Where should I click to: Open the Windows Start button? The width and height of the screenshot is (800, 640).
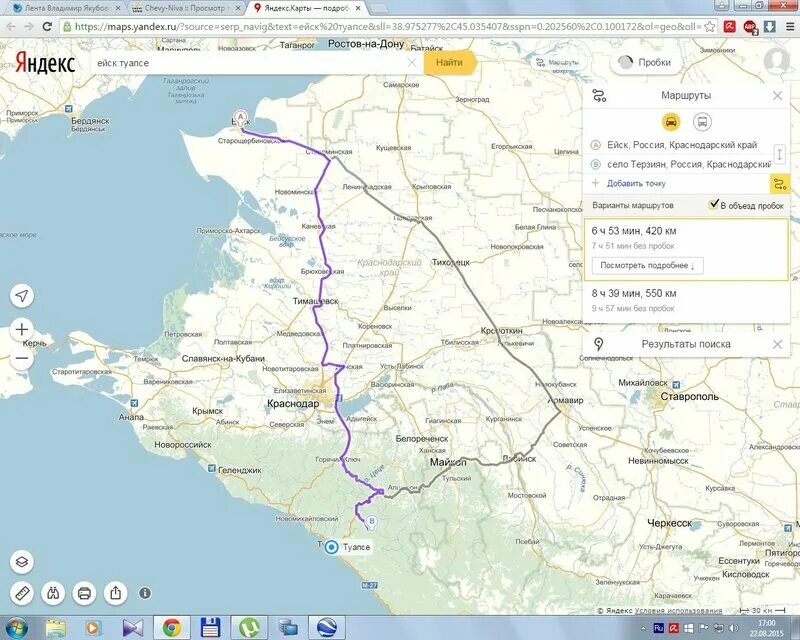(x=16, y=627)
